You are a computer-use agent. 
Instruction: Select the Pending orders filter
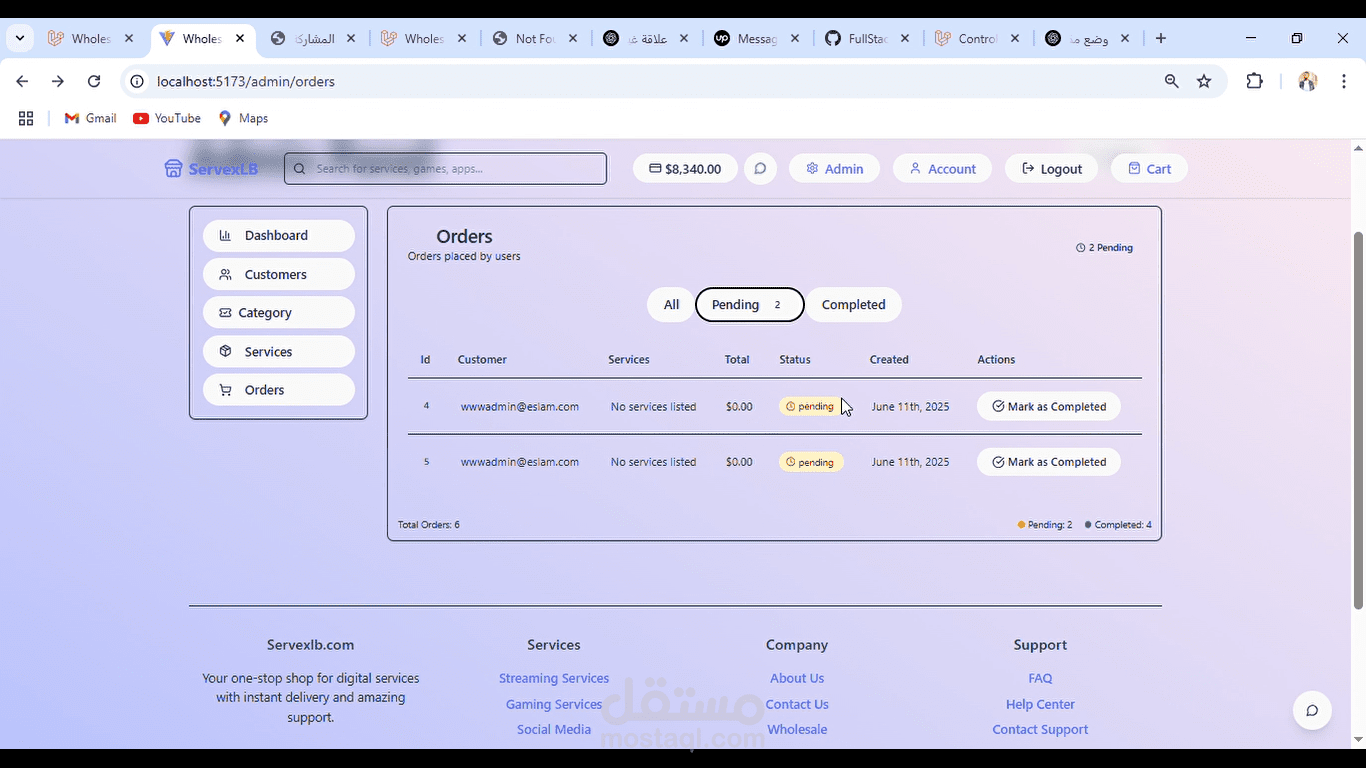[750, 305]
